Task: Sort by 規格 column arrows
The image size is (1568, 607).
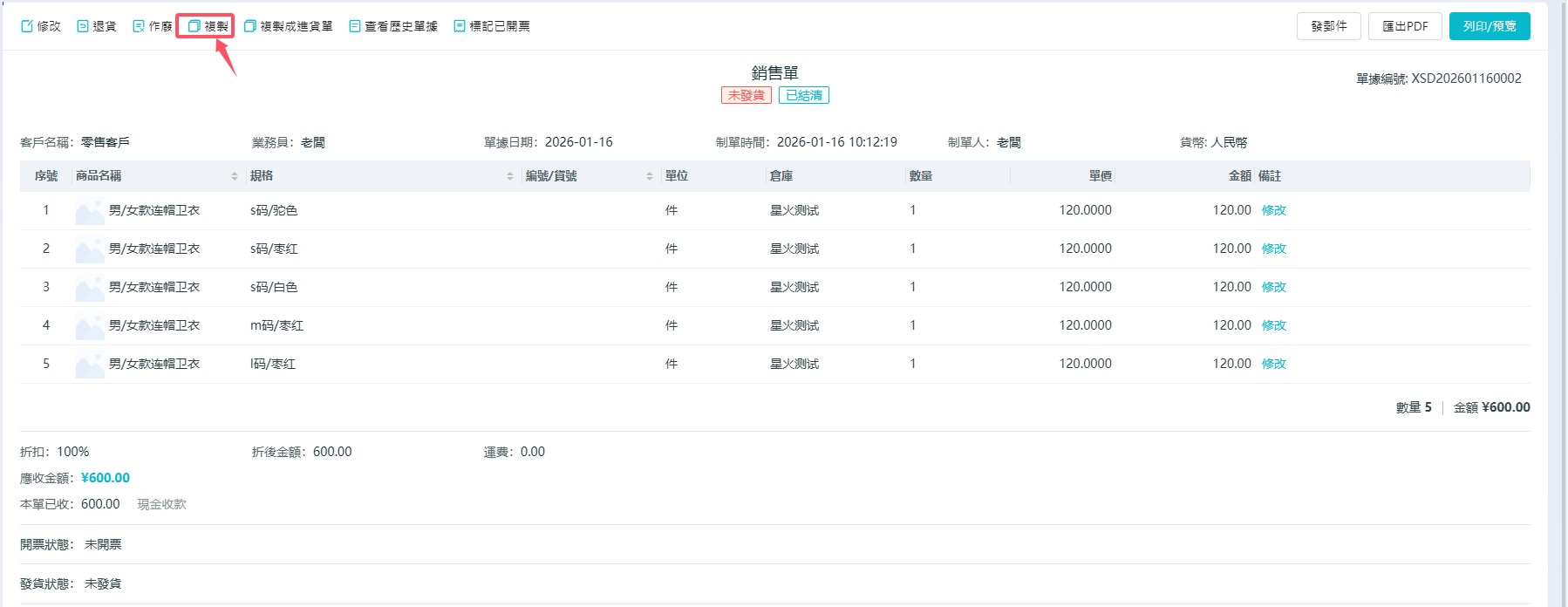Action: click(x=510, y=176)
